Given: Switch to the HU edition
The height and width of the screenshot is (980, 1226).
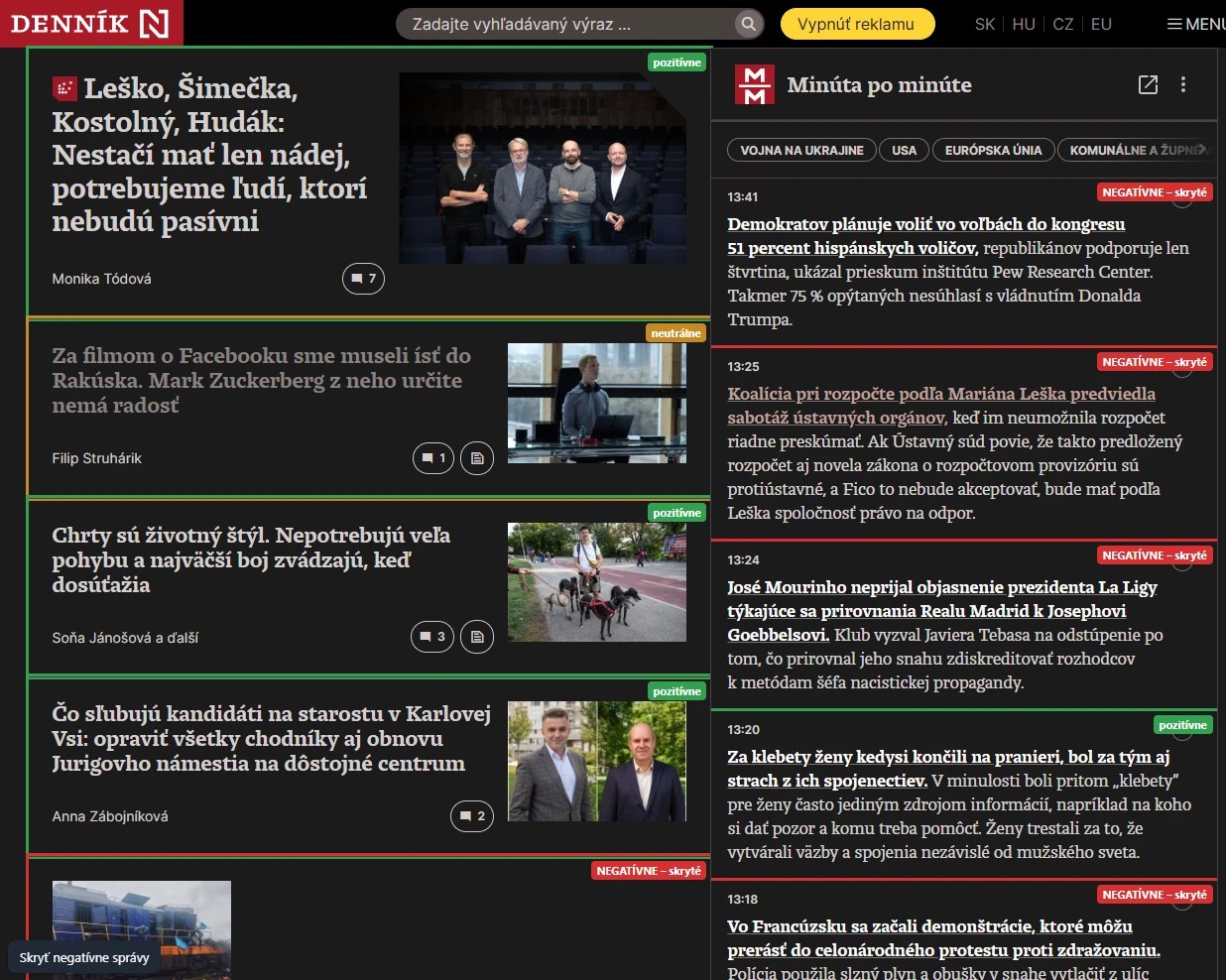Looking at the screenshot, I should click(1024, 24).
